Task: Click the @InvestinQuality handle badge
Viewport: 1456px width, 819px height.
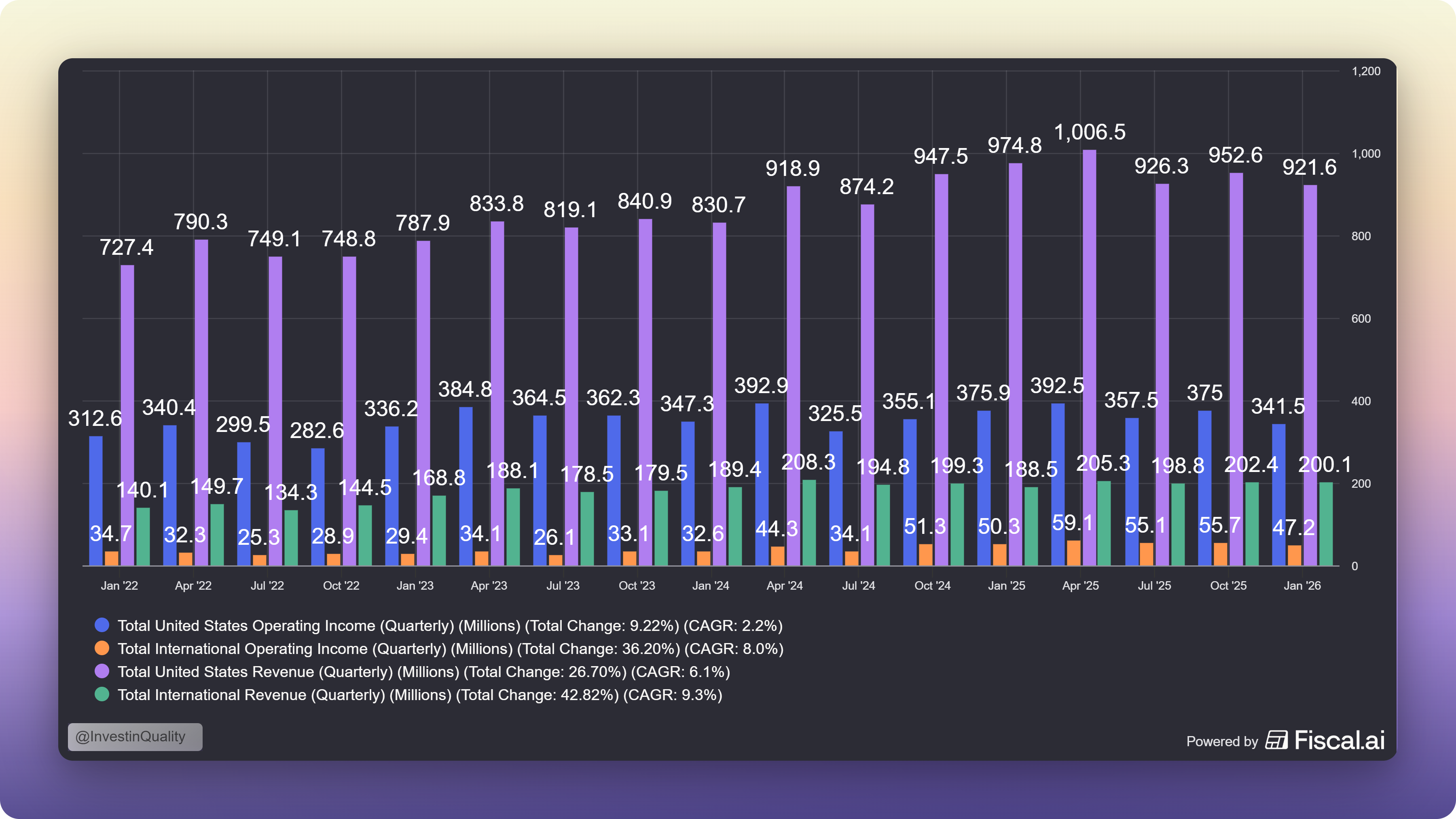Action: 135,736
